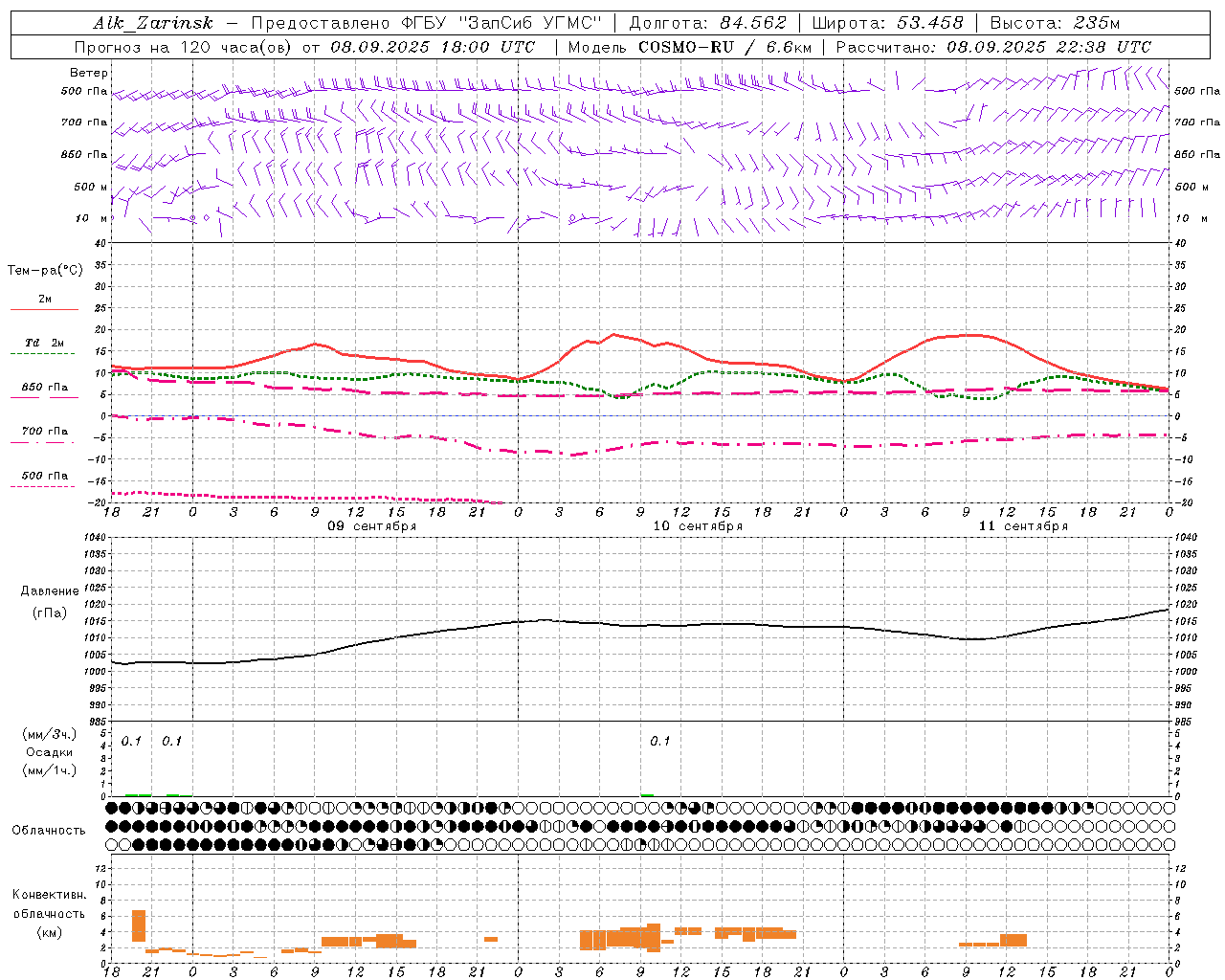Image resolution: width=1225 pixels, height=980 pixels.
Task: Click the forecast start 08.09.2025 18:00 UTC
Action: click(x=433, y=47)
